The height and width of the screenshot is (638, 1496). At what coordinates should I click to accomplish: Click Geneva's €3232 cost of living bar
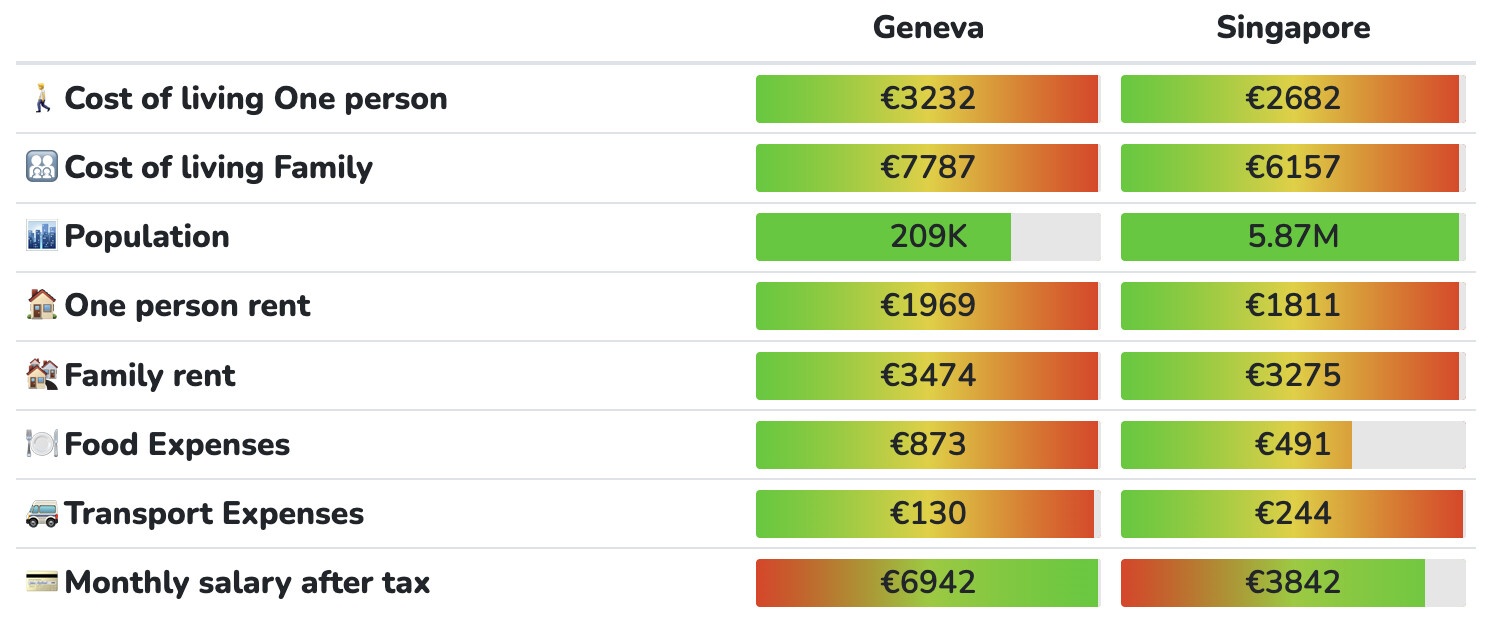pos(927,98)
